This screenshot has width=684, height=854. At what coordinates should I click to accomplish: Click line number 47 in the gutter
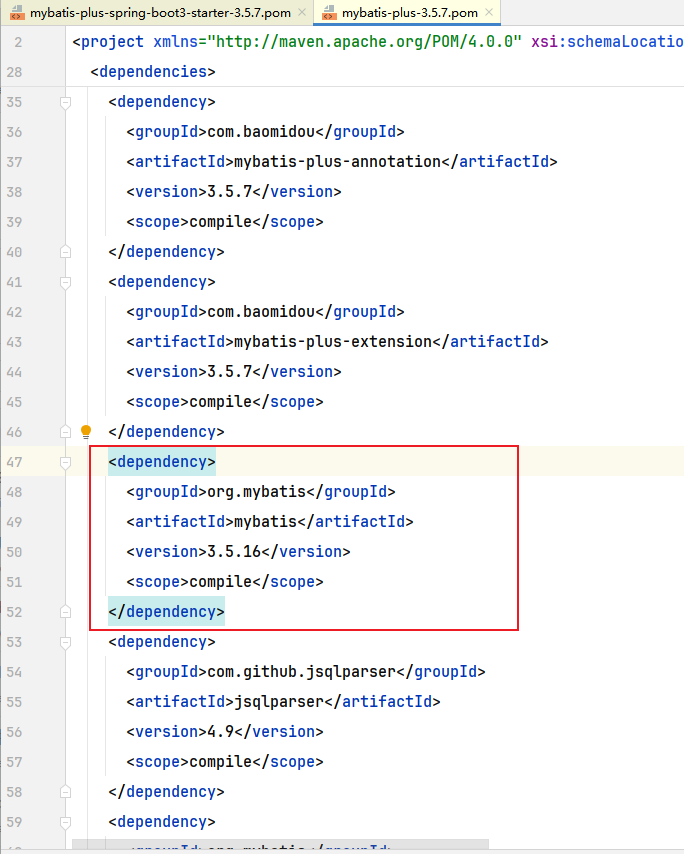pos(15,462)
